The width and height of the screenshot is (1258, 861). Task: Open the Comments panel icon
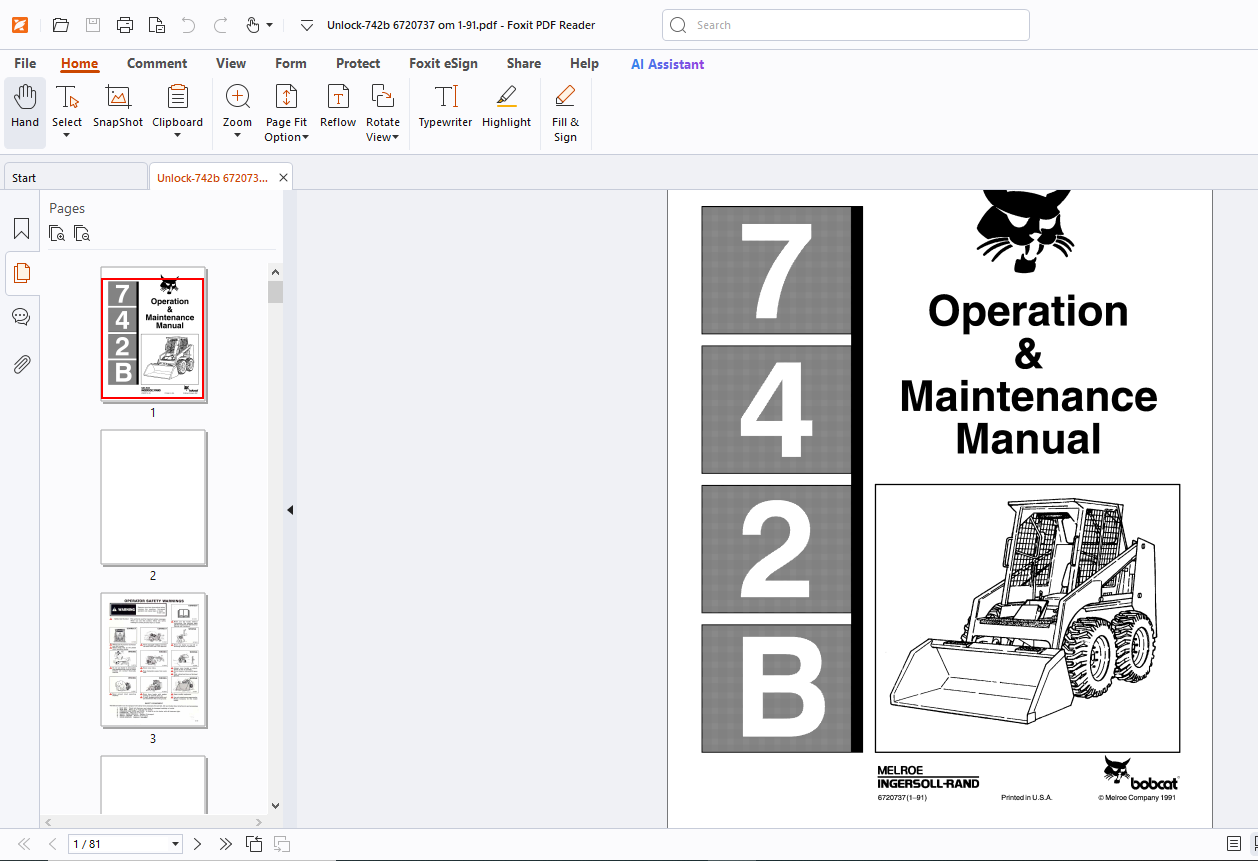point(21,317)
